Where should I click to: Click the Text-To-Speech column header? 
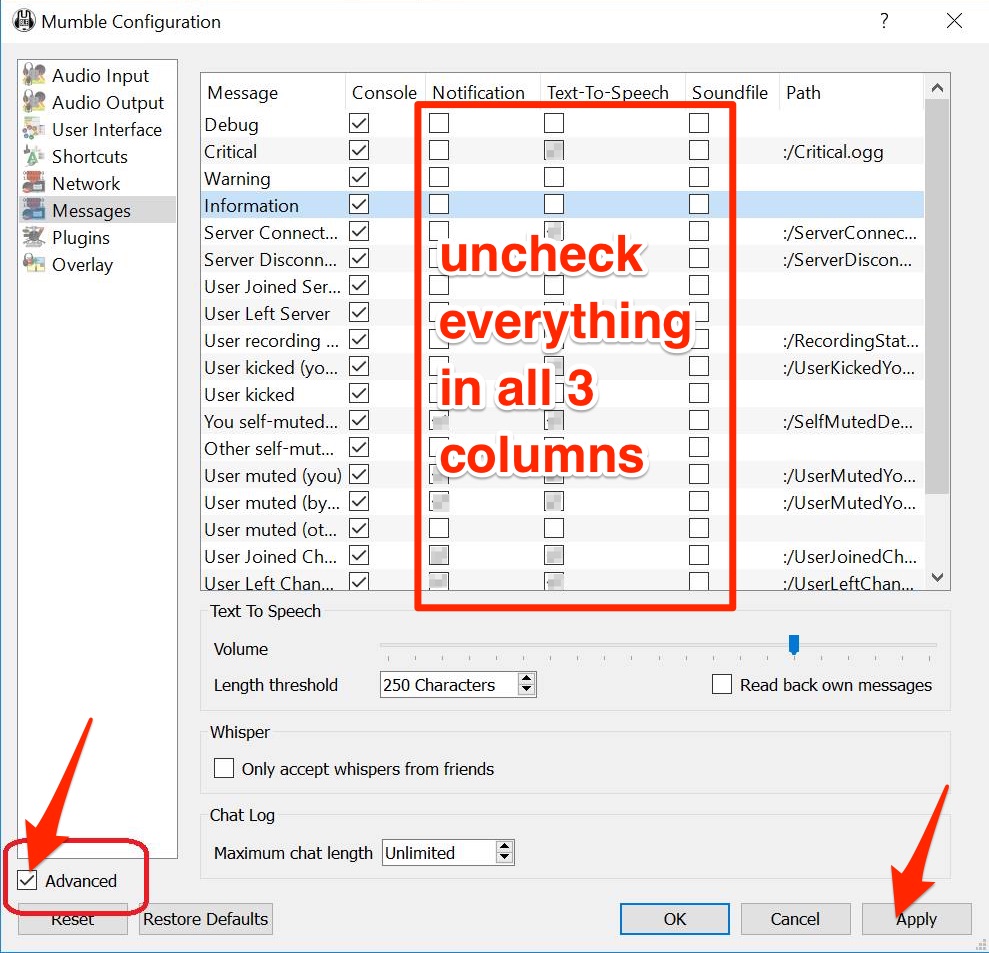(x=612, y=93)
